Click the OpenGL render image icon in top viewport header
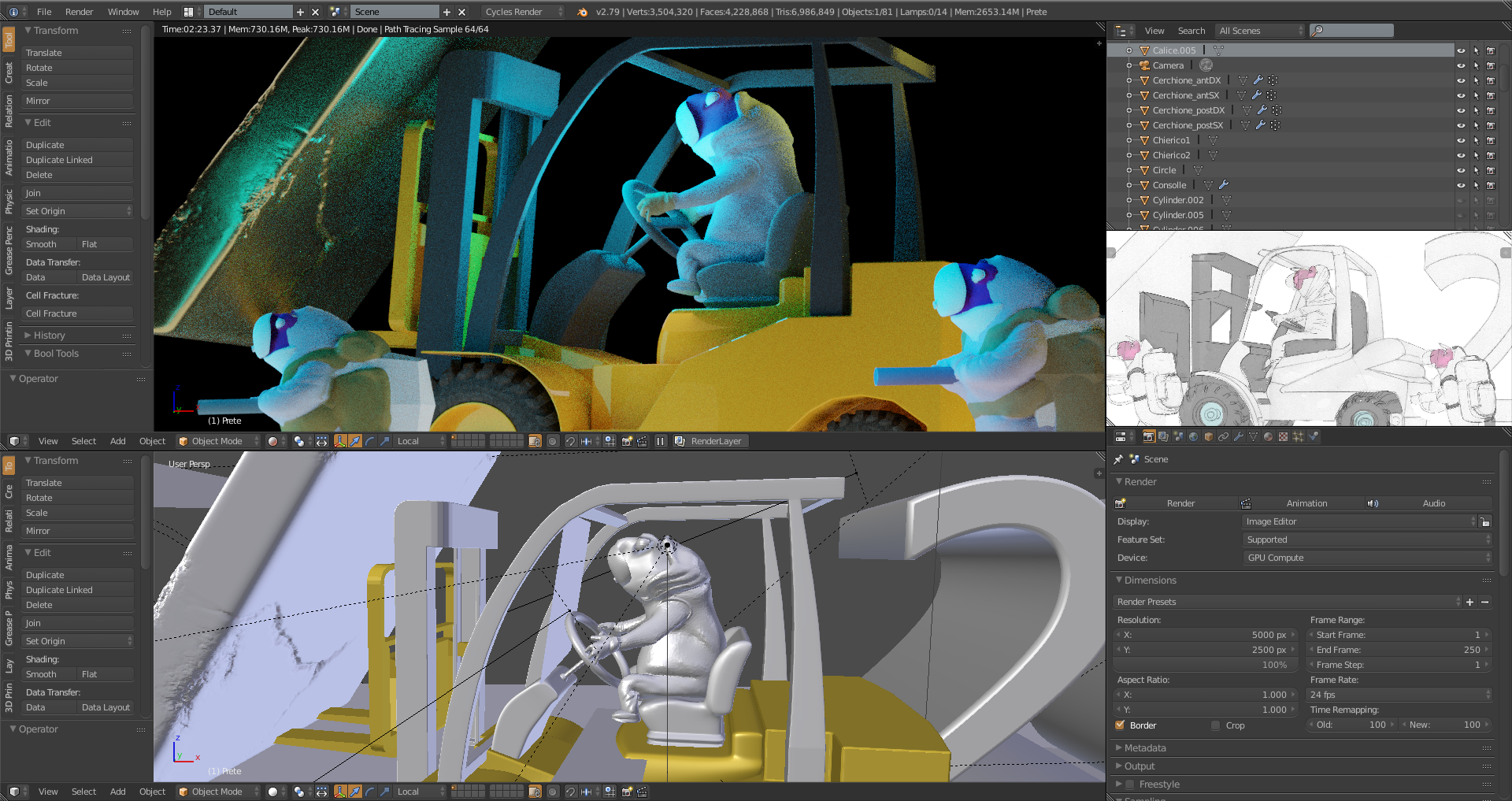Viewport: 1512px width, 801px height. point(628,441)
